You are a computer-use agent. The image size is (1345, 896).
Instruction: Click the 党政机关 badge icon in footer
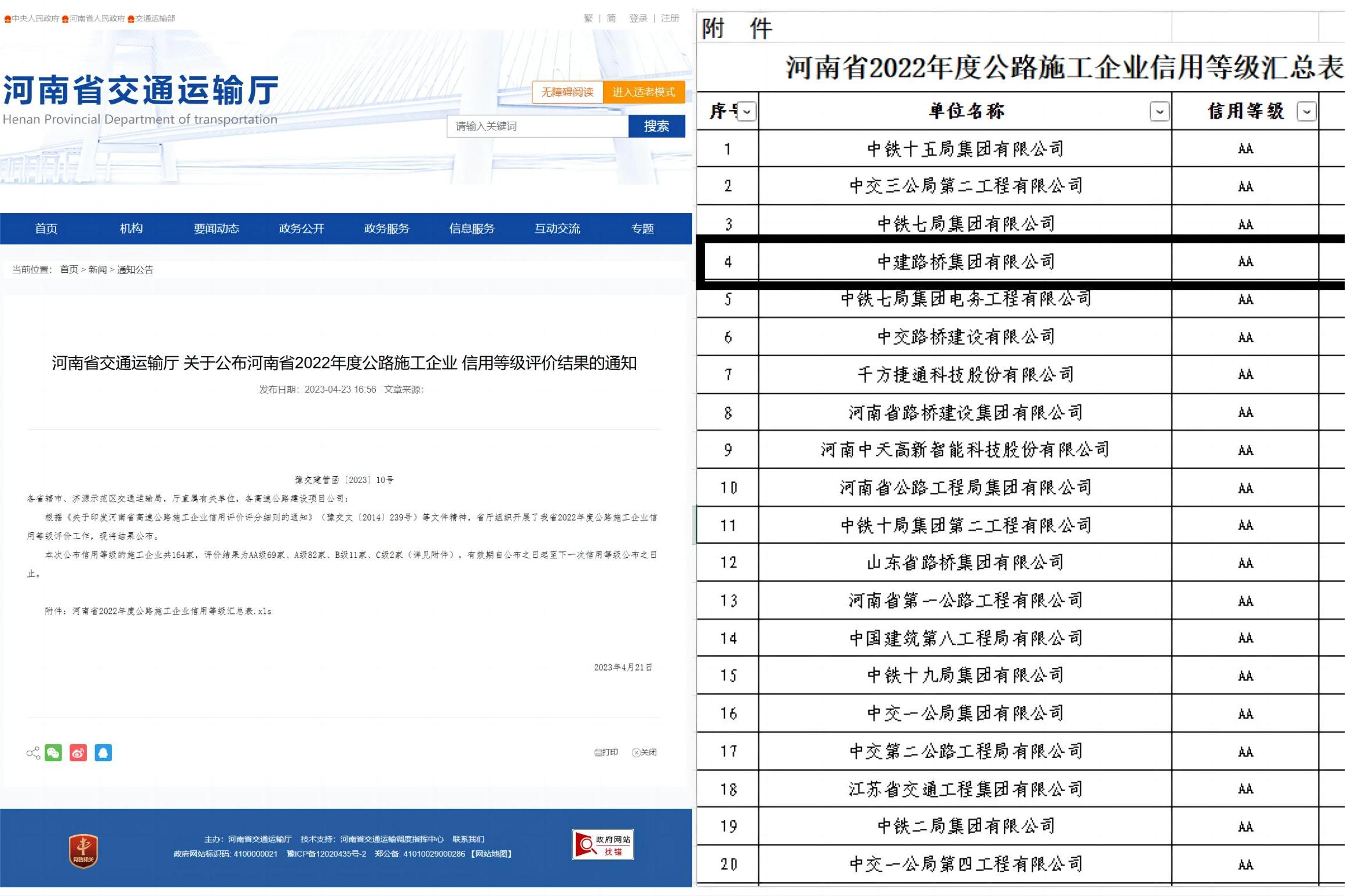(x=83, y=851)
